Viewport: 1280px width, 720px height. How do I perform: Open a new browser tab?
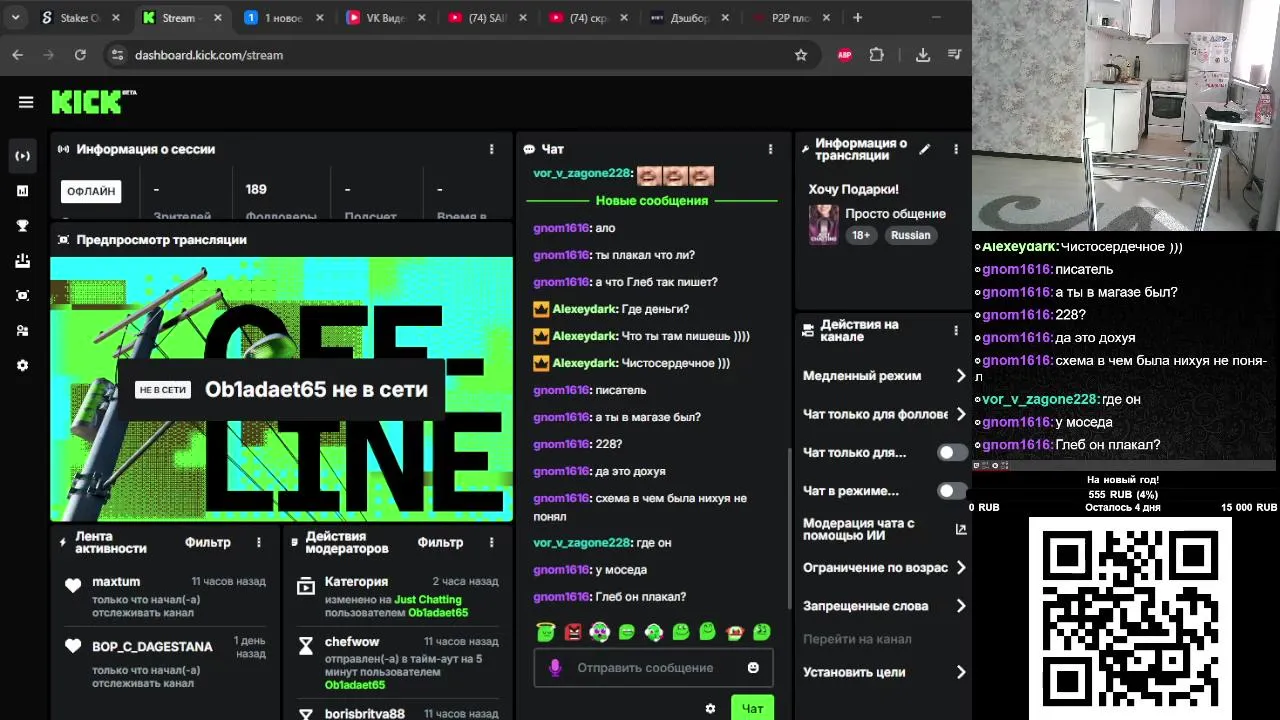pyautogui.click(x=857, y=18)
